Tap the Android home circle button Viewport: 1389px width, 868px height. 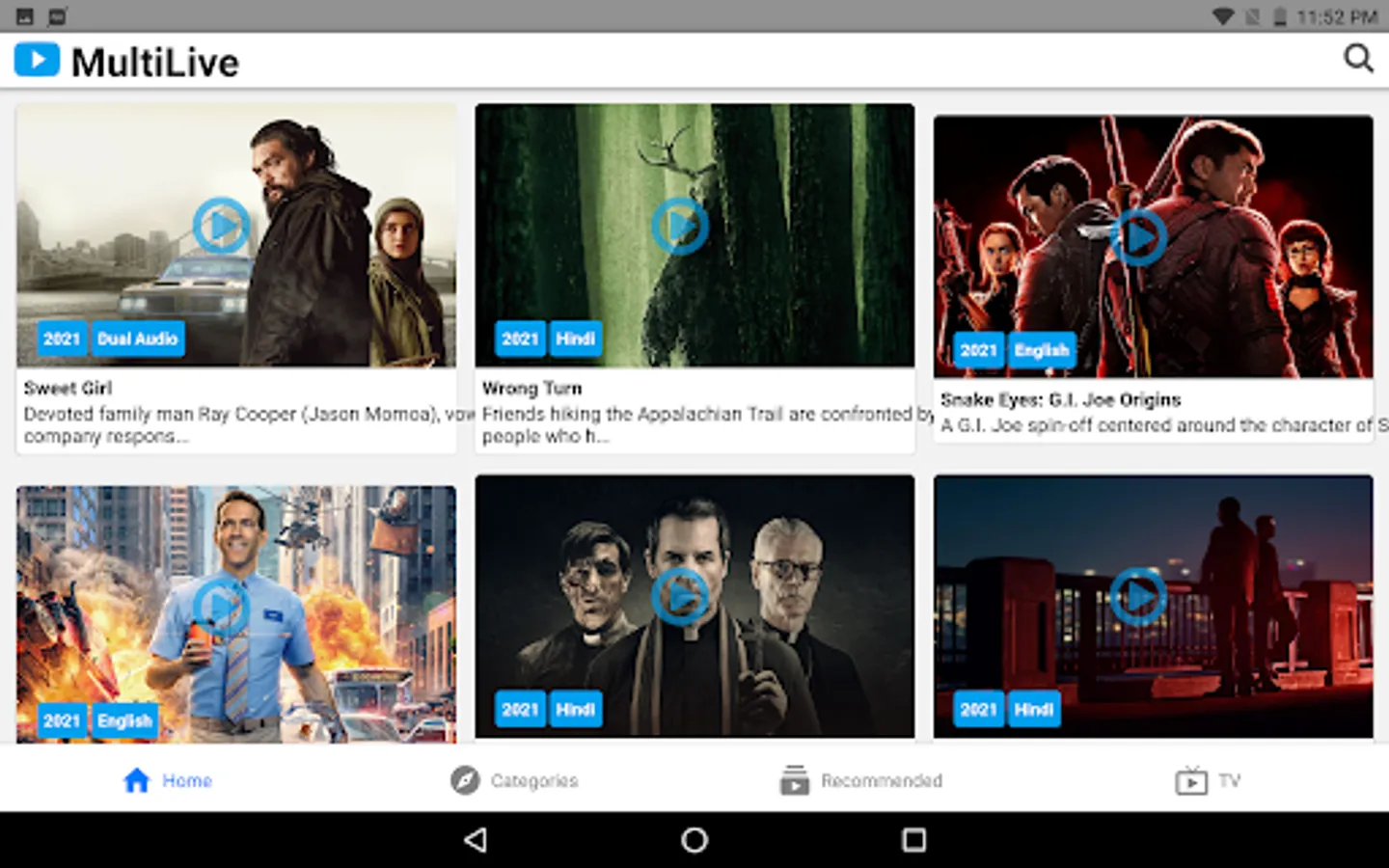(694, 840)
